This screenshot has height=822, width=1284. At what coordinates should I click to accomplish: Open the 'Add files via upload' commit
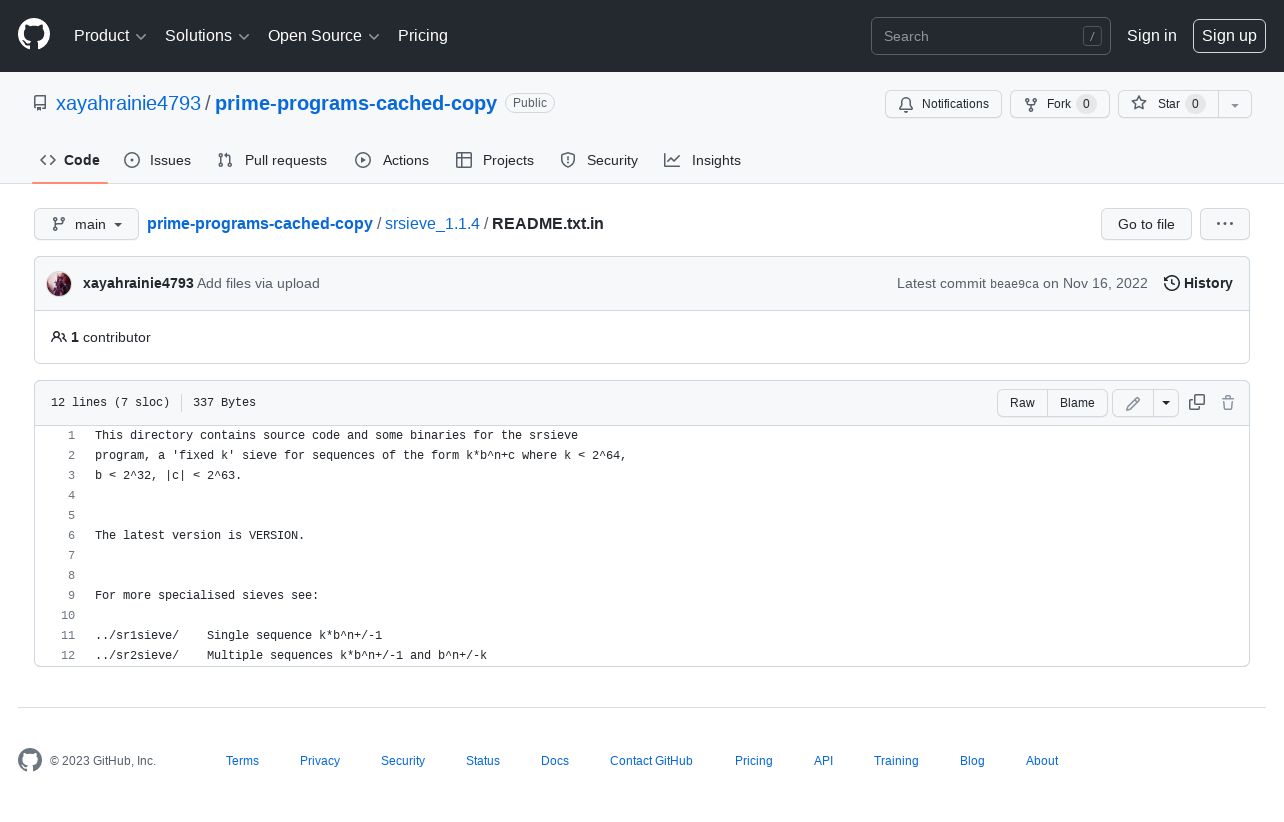258,283
